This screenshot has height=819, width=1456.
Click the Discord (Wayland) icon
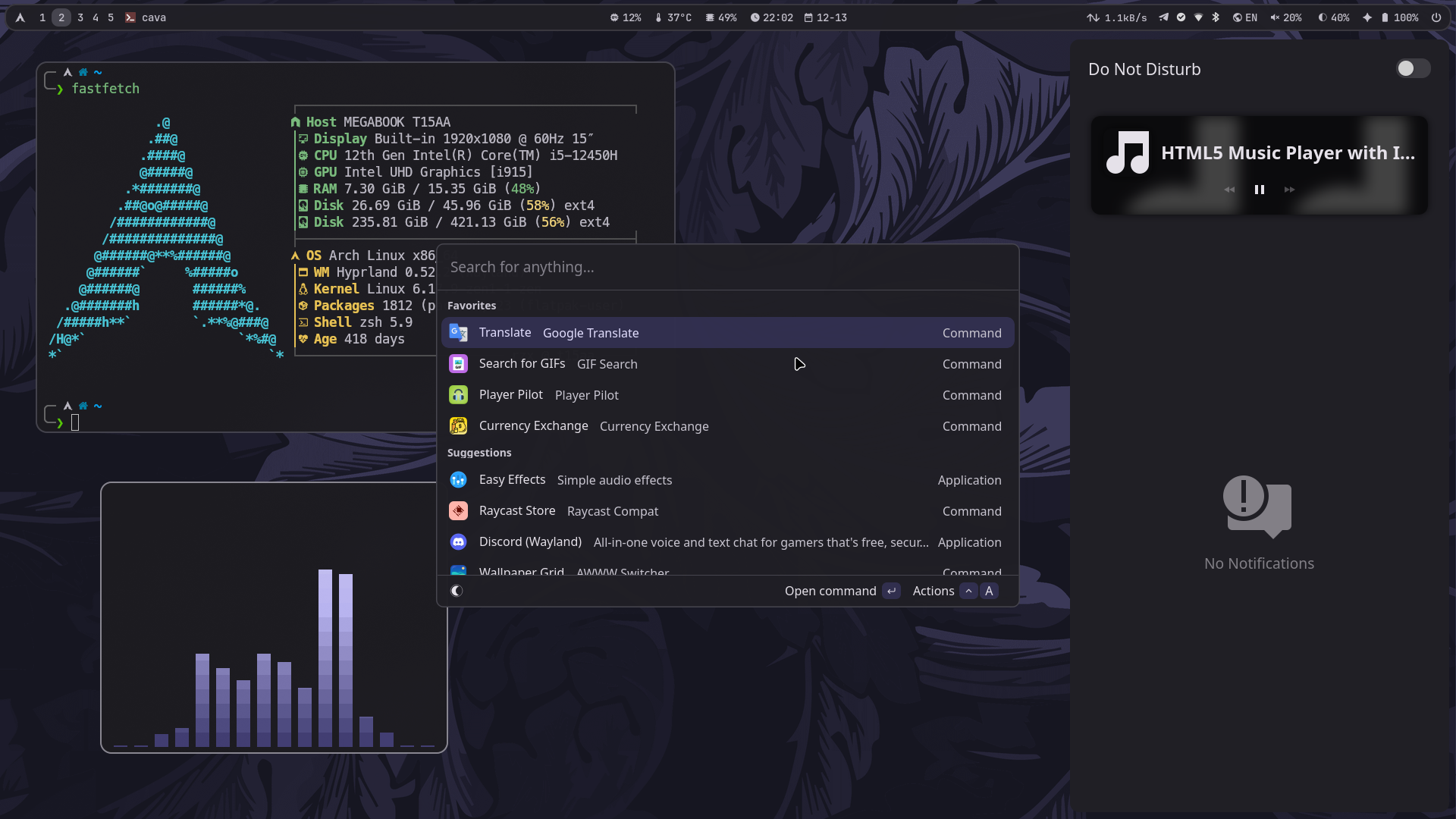(x=458, y=542)
